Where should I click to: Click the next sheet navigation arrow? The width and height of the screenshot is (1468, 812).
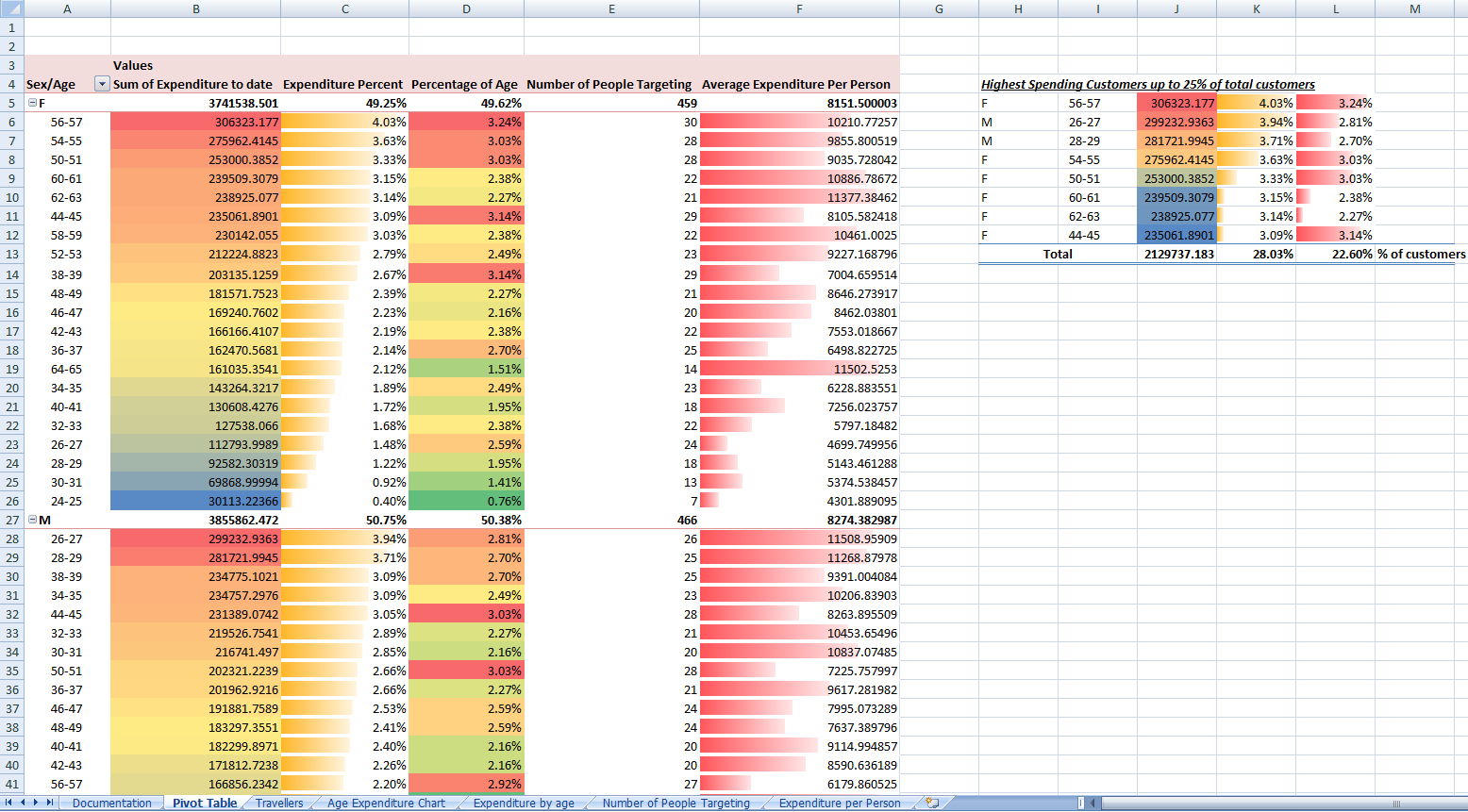[36, 803]
